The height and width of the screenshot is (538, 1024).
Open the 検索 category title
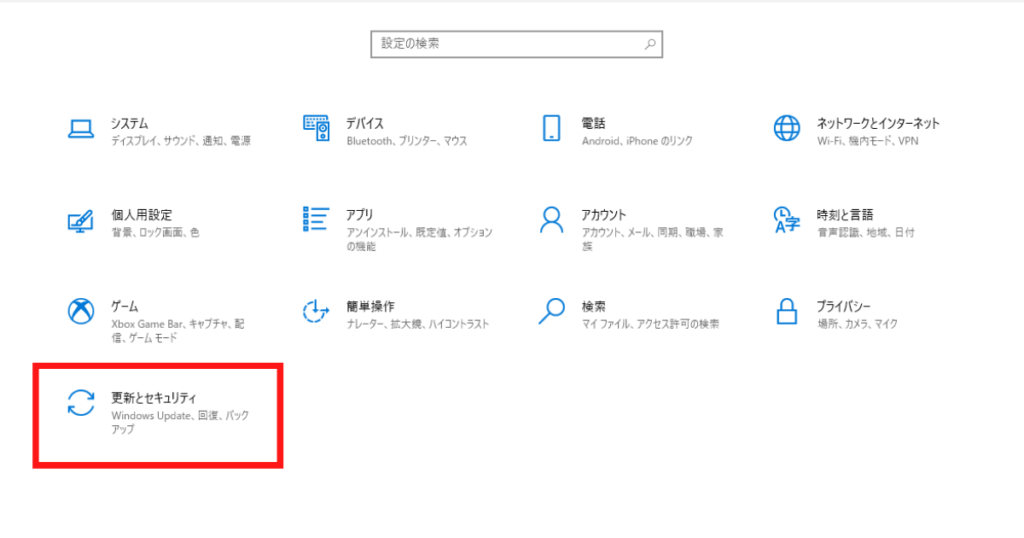coord(594,306)
